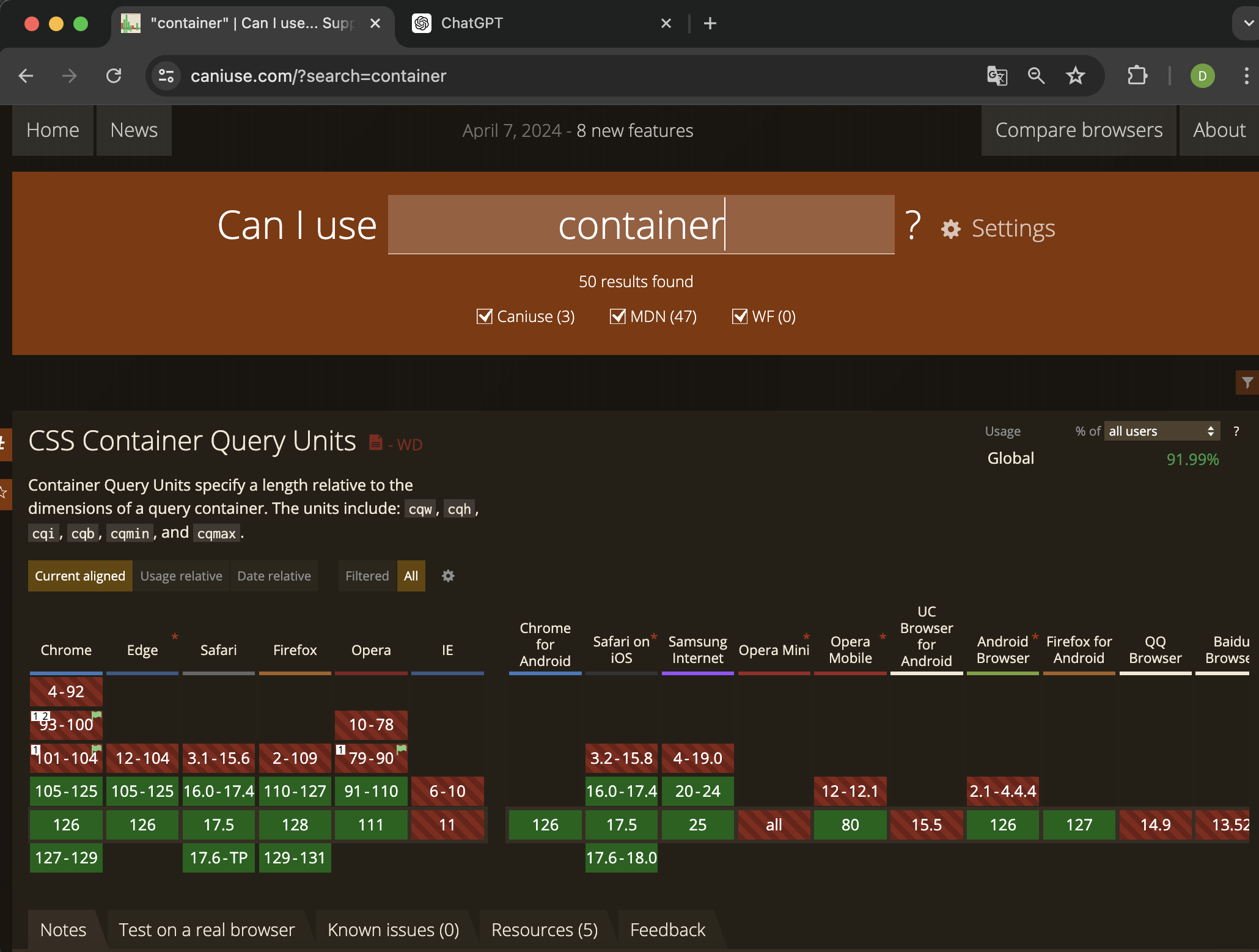Open the Chrome extensions puzzle icon
Viewport: 1259px width, 952px height.
[1137, 76]
